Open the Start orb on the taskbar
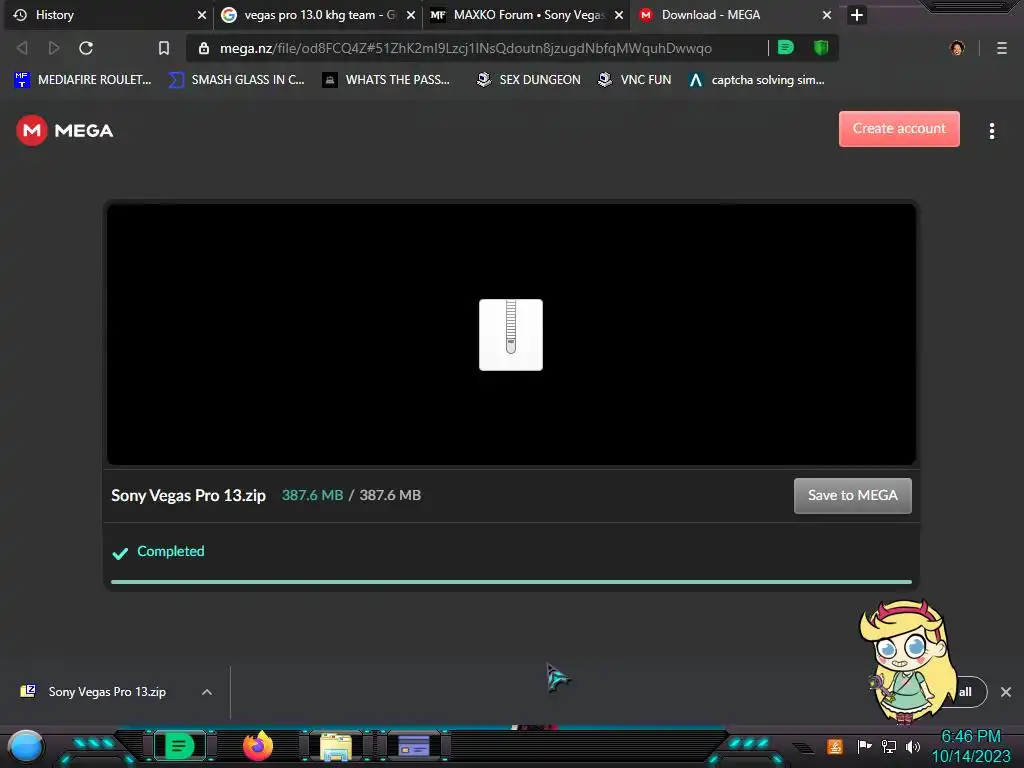The image size is (1024, 768). [x=25, y=746]
